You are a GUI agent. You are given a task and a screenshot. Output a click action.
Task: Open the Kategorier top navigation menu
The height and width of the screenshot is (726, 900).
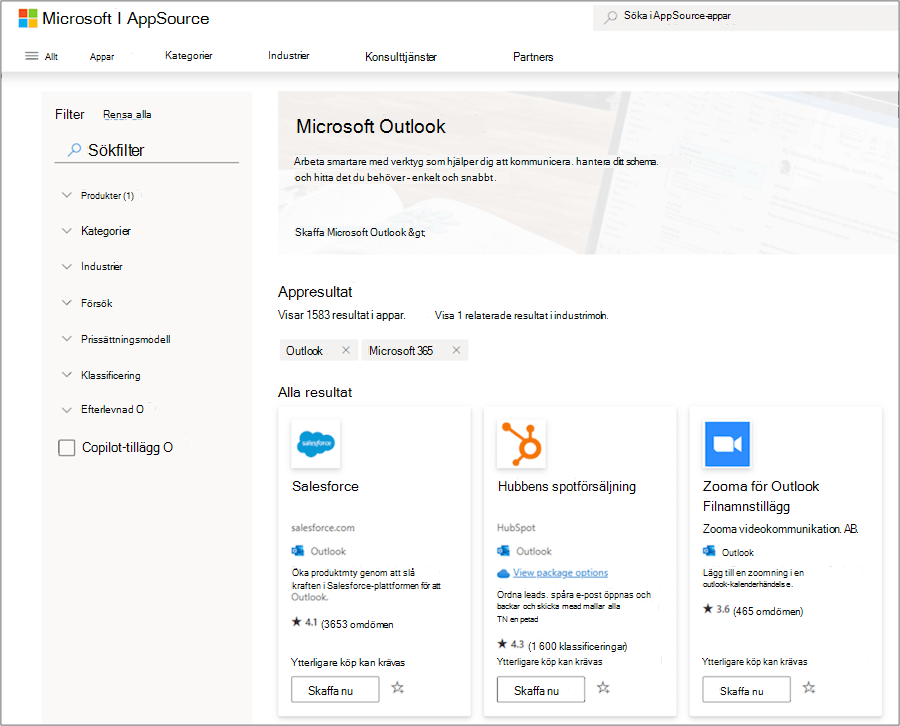tap(188, 56)
